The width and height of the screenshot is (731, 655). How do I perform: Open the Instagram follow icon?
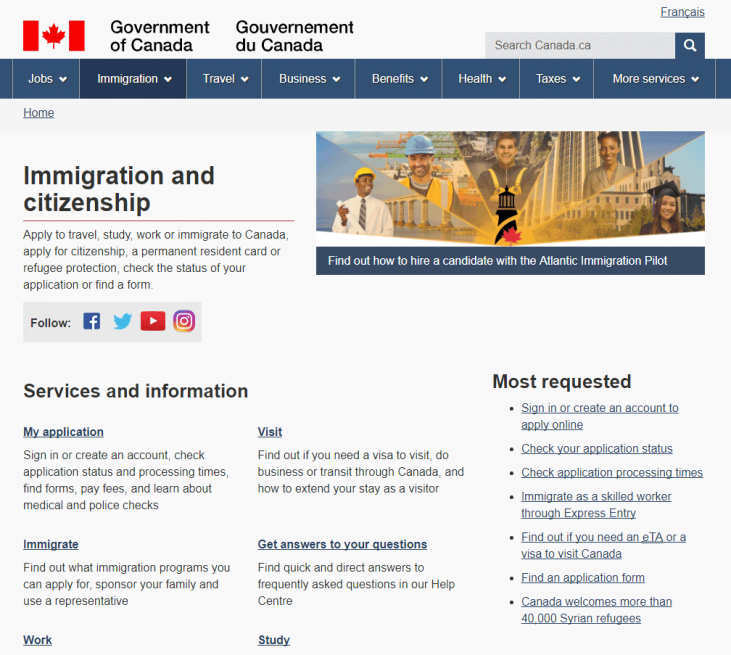[x=184, y=321]
